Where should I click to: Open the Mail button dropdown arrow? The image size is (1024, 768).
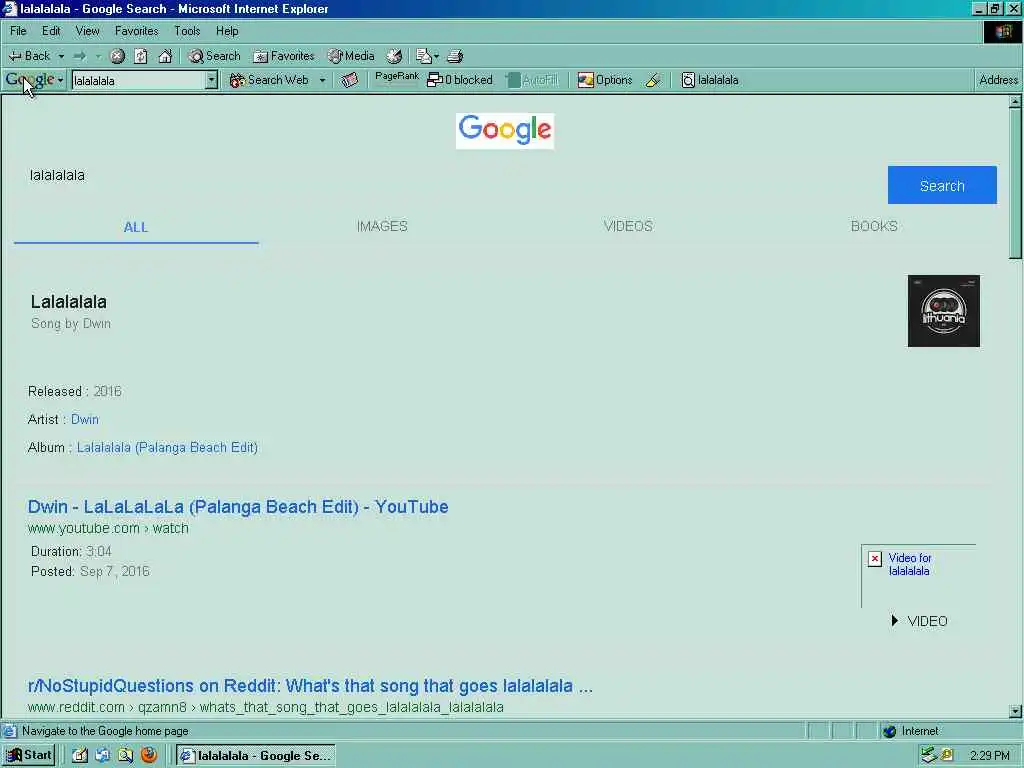point(436,56)
